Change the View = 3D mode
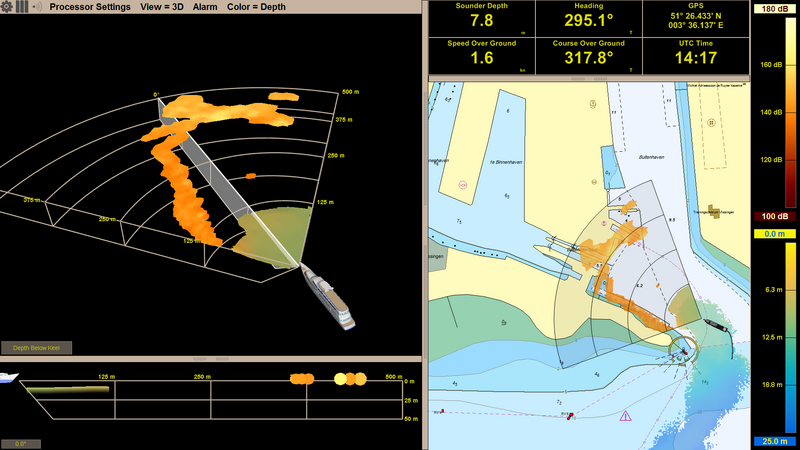800x450 pixels. pyautogui.click(x=162, y=7)
